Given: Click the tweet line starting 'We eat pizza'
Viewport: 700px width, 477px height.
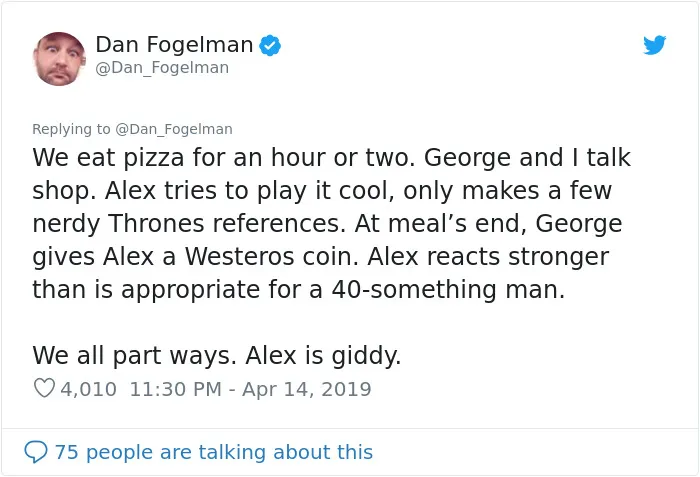Looking at the screenshot, I should click(331, 158).
